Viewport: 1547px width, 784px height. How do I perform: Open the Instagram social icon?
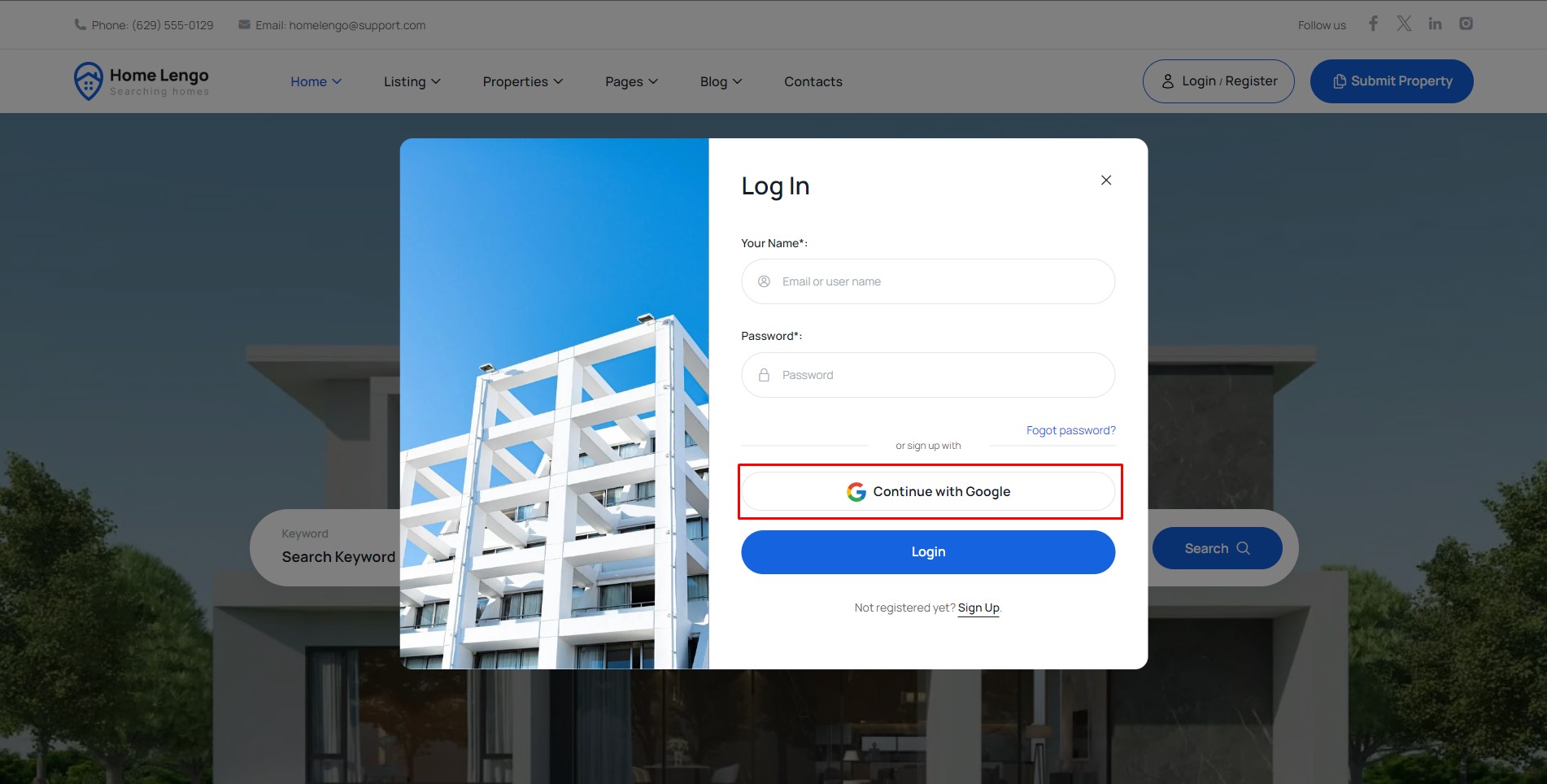1466,24
